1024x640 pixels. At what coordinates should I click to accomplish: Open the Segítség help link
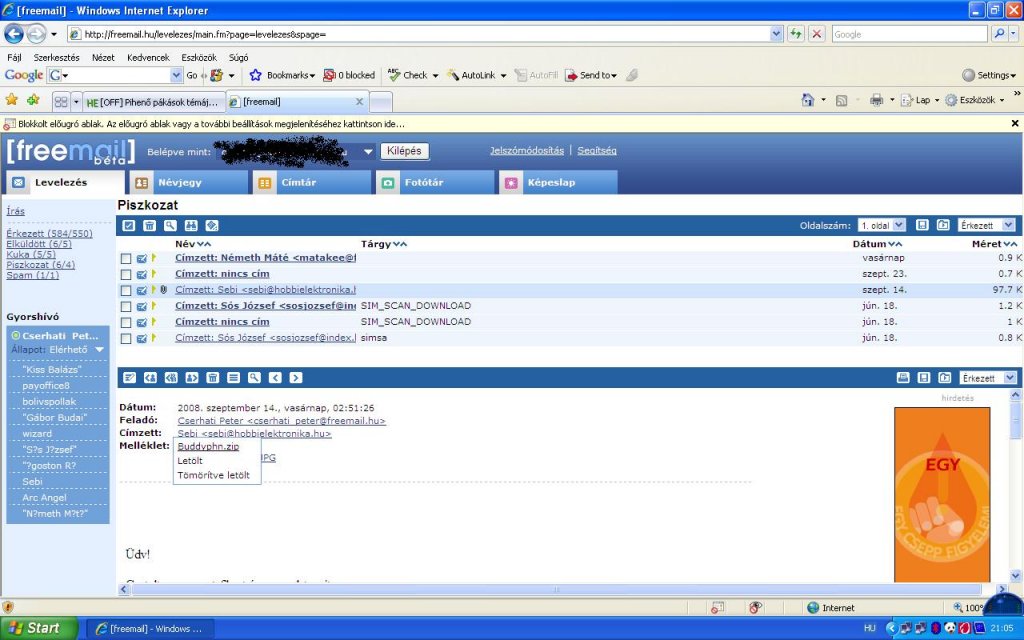[597, 150]
